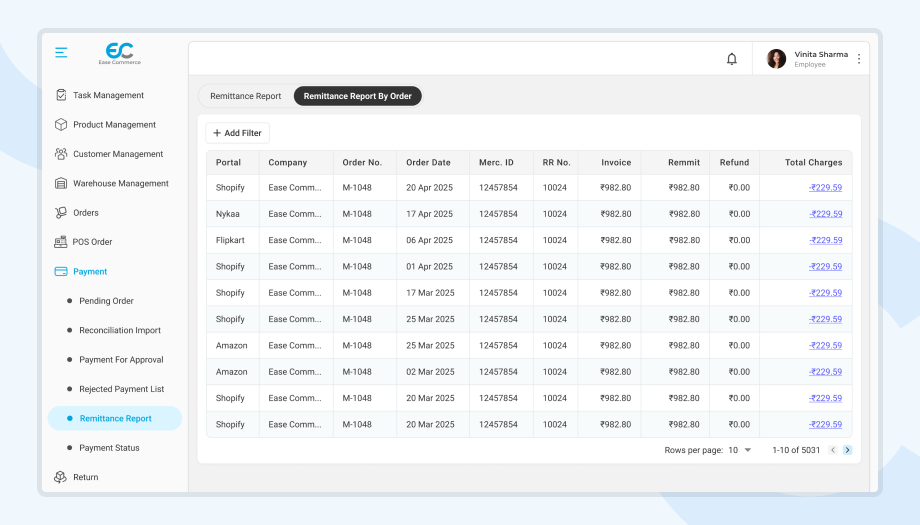Image resolution: width=920 pixels, height=525 pixels.
Task: Click the plus icon in Add Filter
Action: click(217, 133)
